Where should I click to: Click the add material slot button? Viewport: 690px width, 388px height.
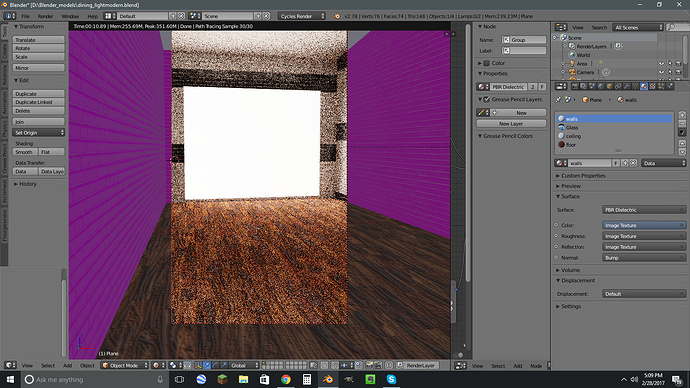click(682, 115)
